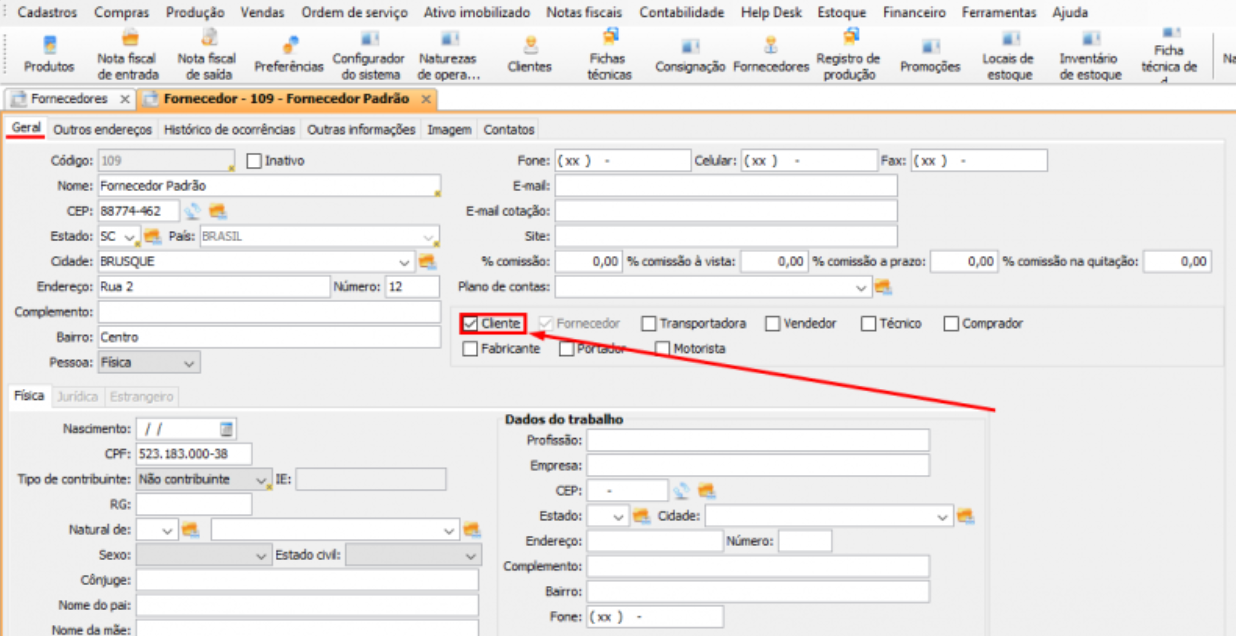Uncheck the Cliente checkbox
Screen dimensions: 1236x636
tap(471, 324)
